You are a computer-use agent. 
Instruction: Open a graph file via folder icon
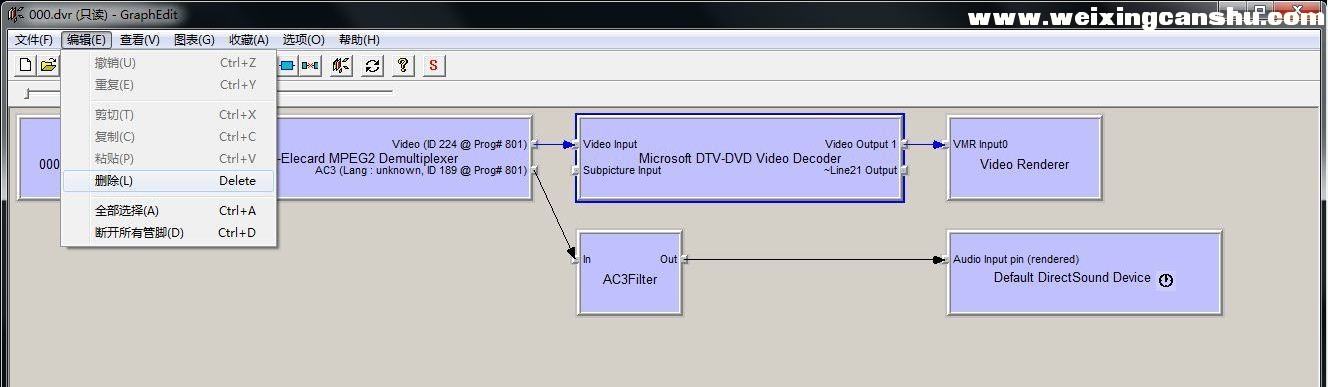click(x=48, y=66)
